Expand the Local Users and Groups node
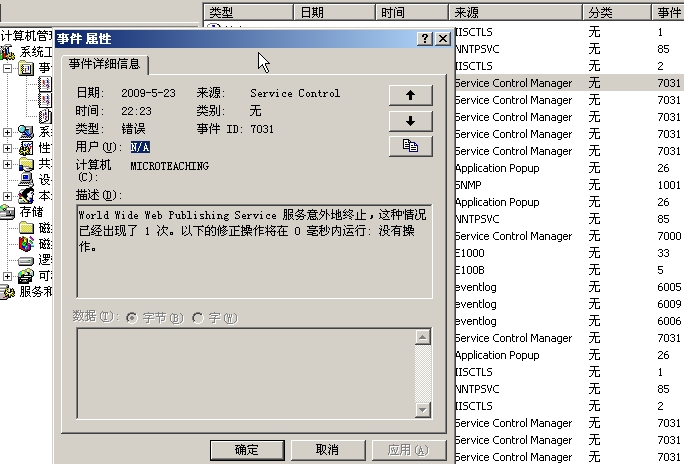The width and height of the screenshot is (684, 464). [x=7, y=196]
